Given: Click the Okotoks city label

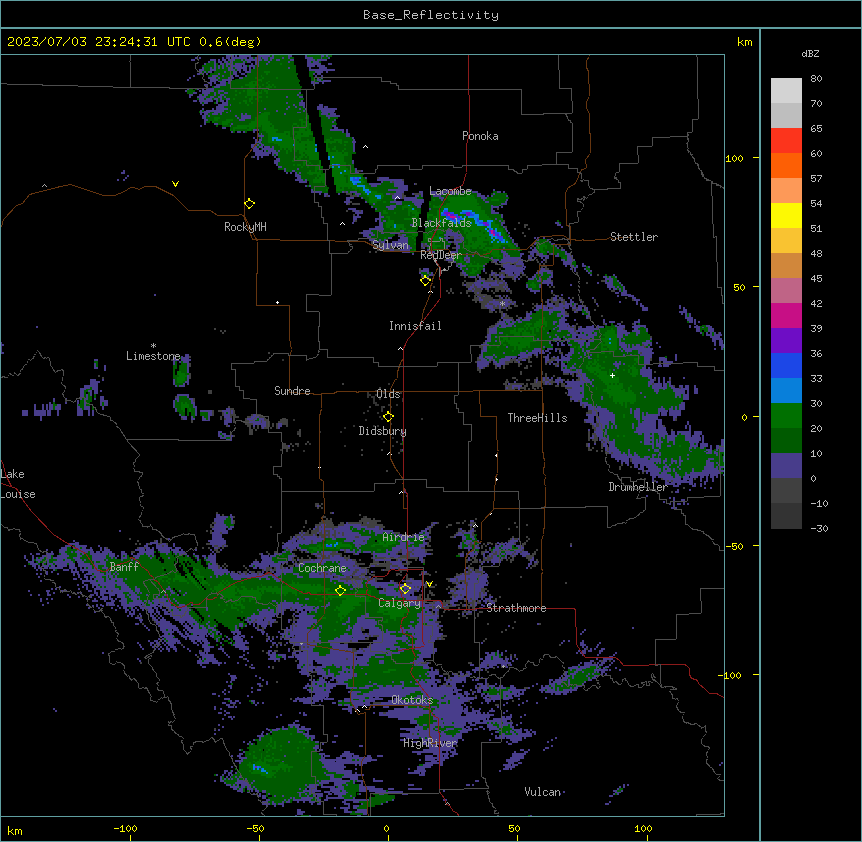Looking at the screenshot, I should (x=412, y=700).
